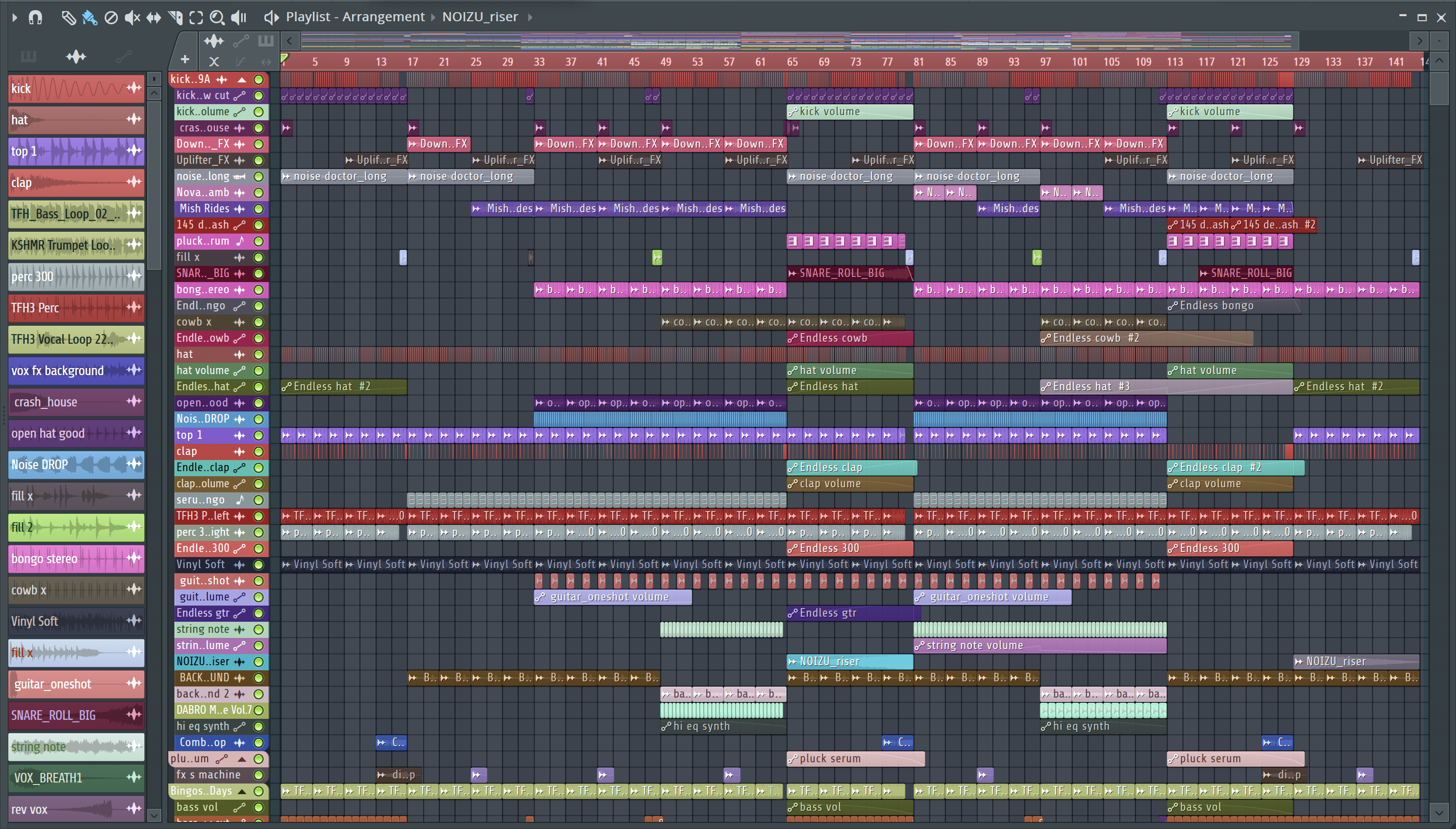This screenshot has height=829, width=1456.
Task: Select the kick clip in picker
Action: 76,88
